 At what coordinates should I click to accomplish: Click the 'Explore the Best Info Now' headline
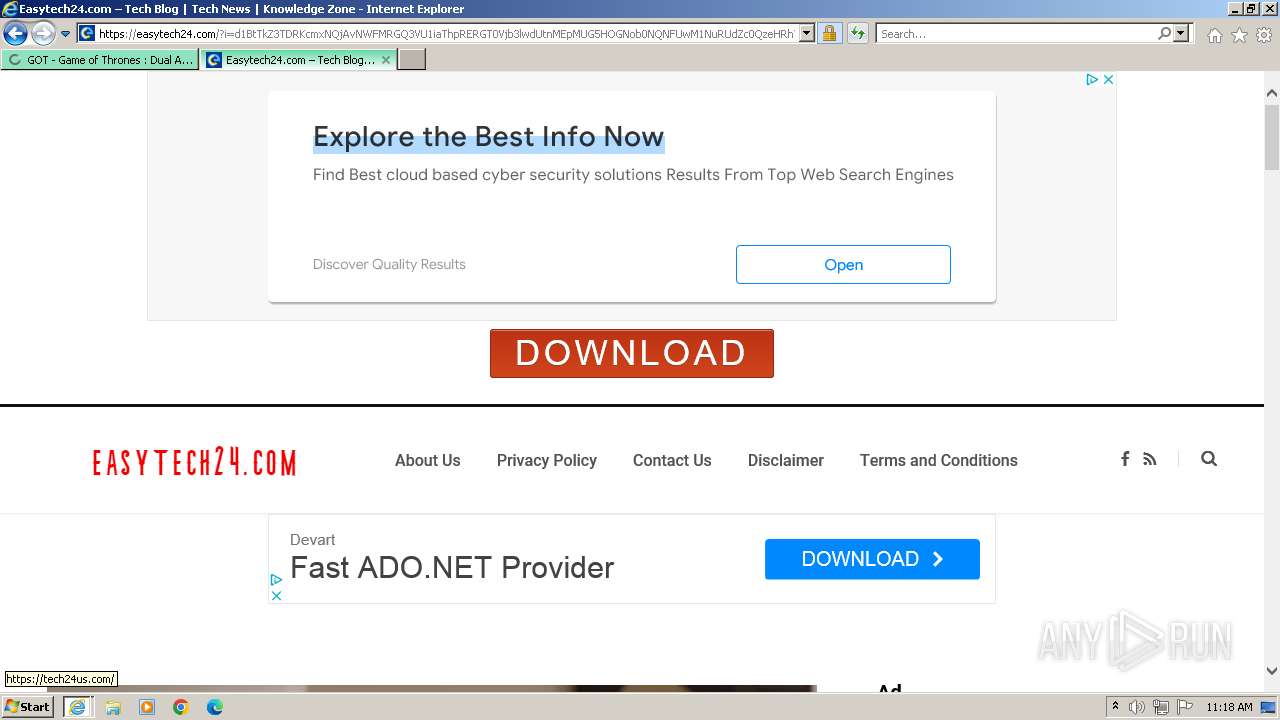pos(488,137)
